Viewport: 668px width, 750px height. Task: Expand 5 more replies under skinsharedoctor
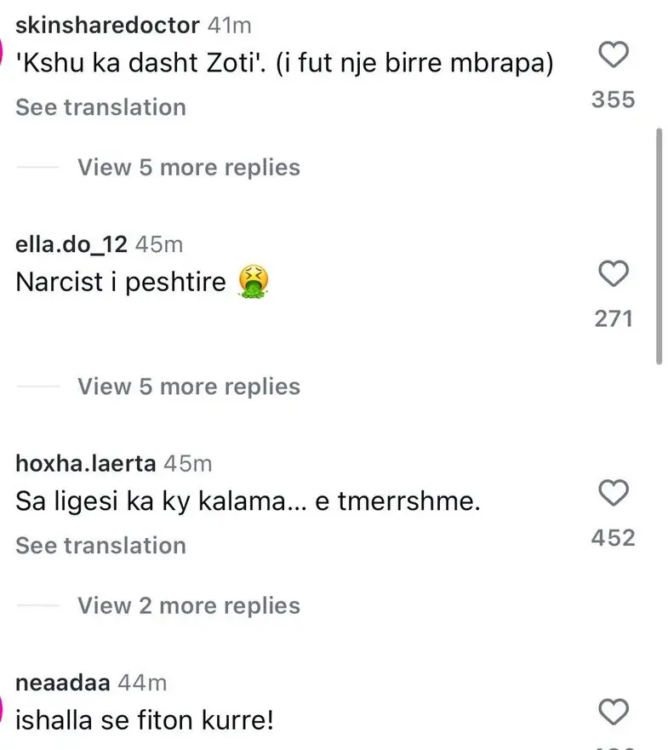click(x=188, y=167)
